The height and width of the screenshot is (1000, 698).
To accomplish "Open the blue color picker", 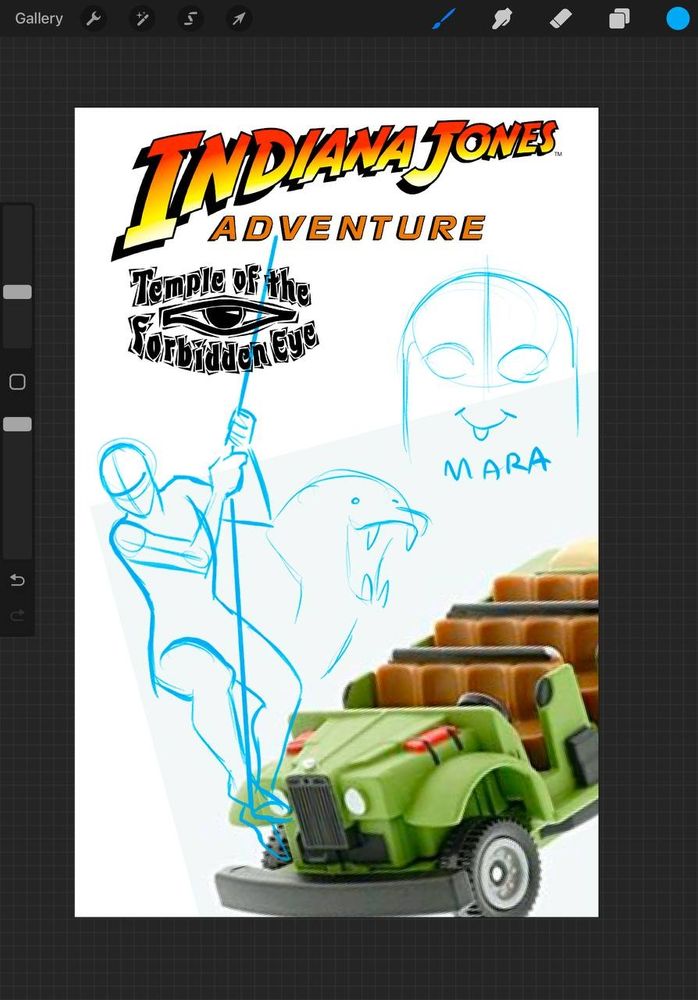I will [x=678, y=19].
